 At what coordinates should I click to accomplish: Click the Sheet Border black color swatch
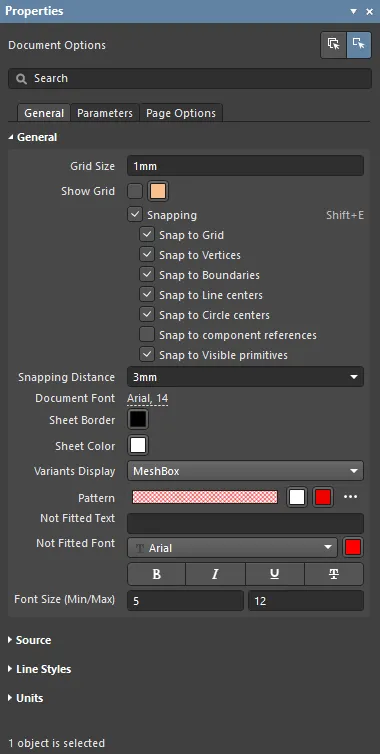[138, 419]
